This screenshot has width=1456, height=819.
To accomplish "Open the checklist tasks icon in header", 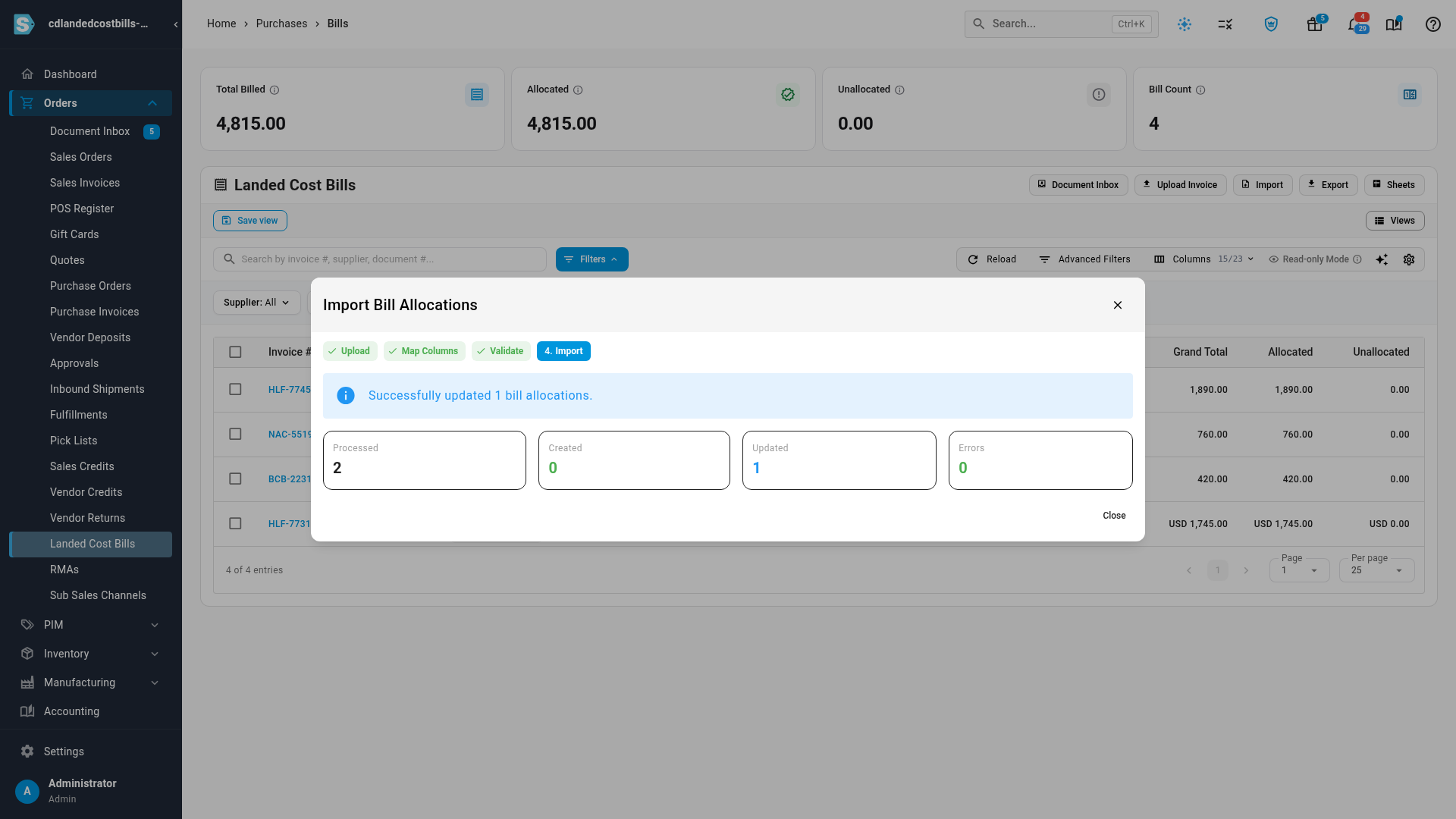I will click(x=1225, y=24).
